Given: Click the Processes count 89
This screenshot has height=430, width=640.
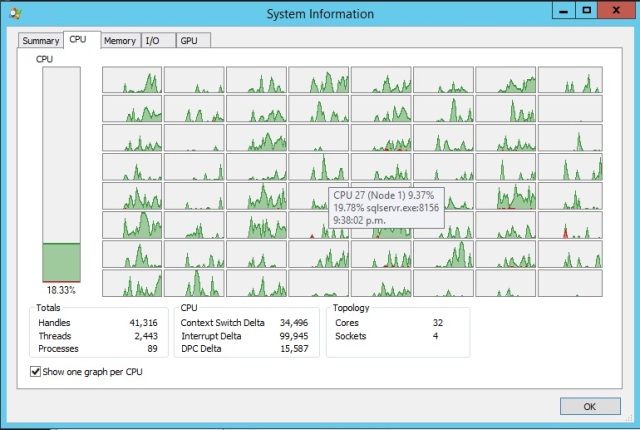Looking at the screenshot, I should 152,349.
